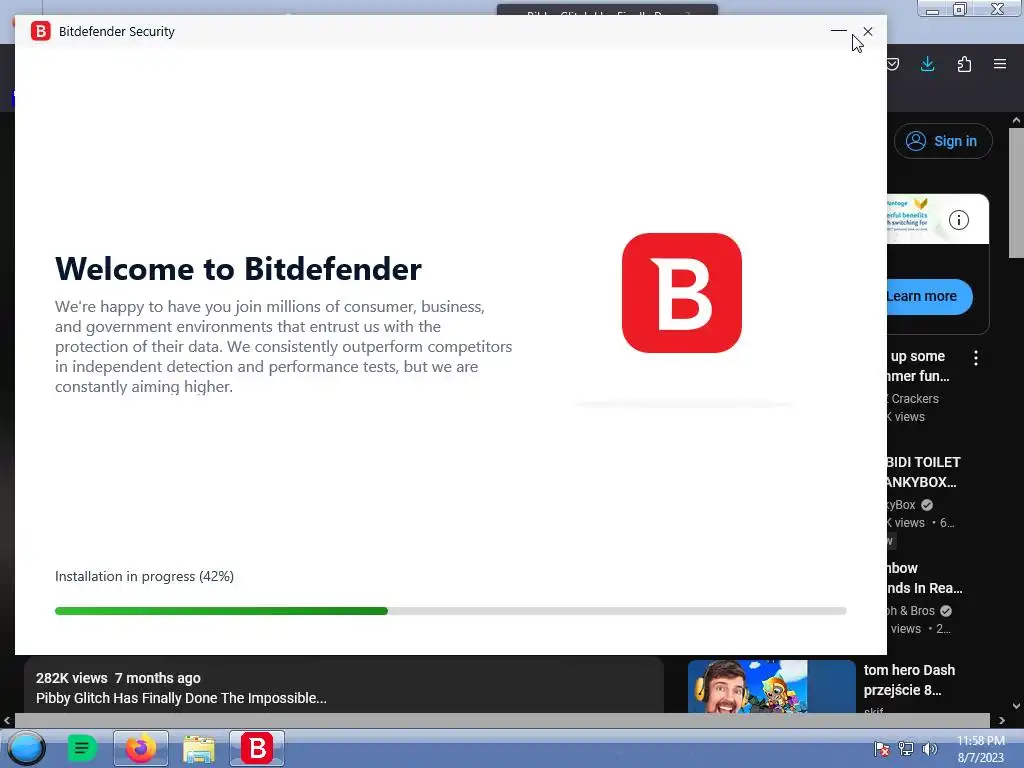Open three-dot menu for 'up some' video
Screen dimensions: 1024x768
tap(976, 358)
